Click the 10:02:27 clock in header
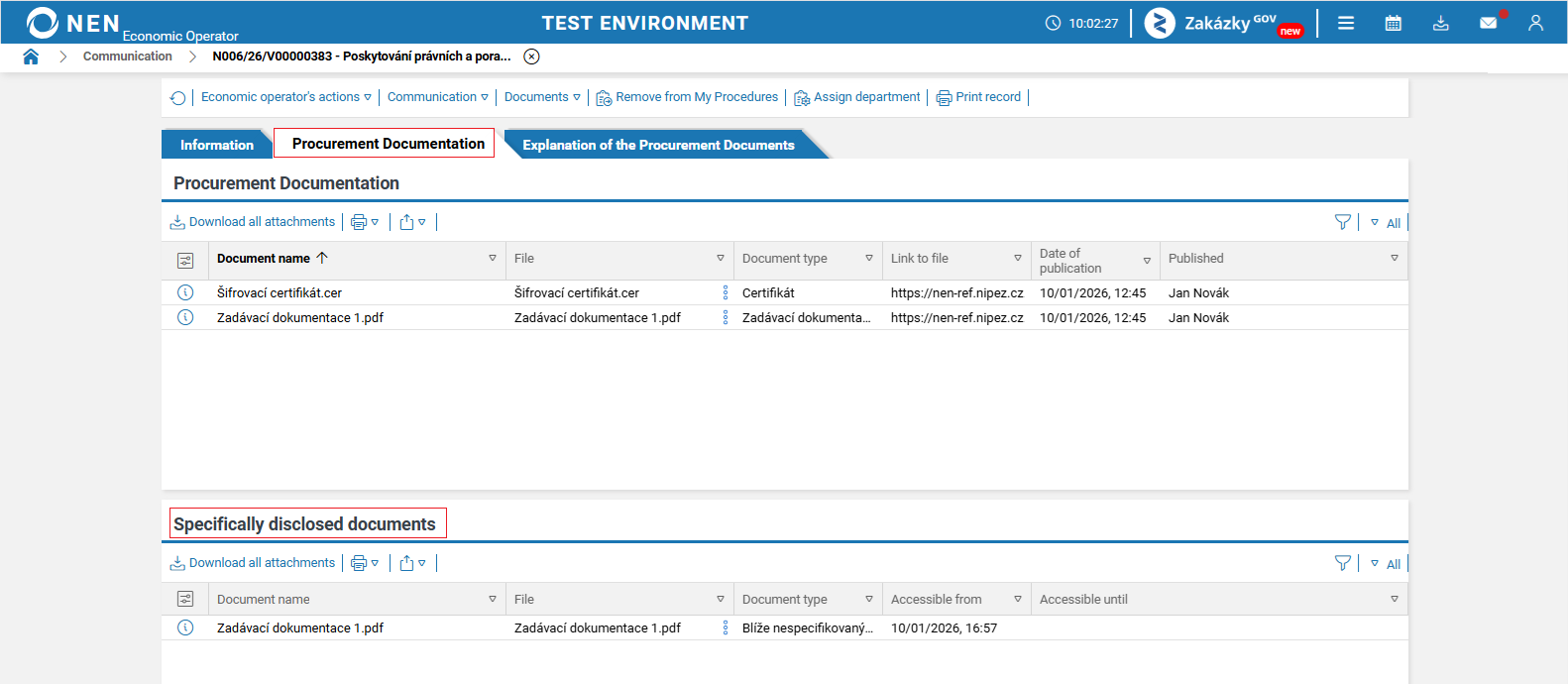Image resolution: width=1568 pixels, height=684 pixels. (x=1082, y=23)
